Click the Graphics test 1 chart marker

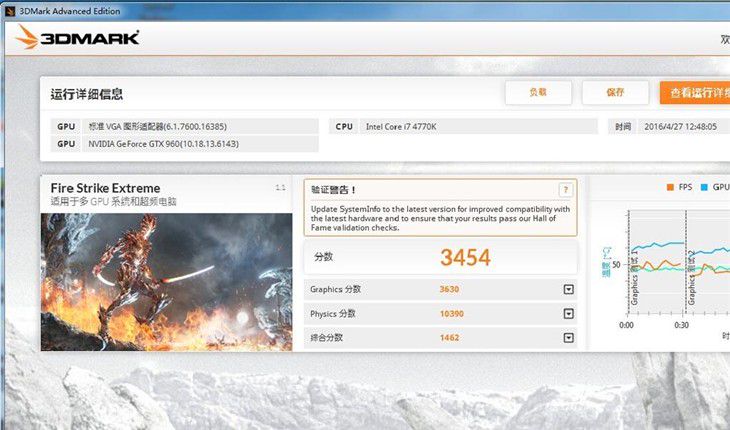[634, 277]
